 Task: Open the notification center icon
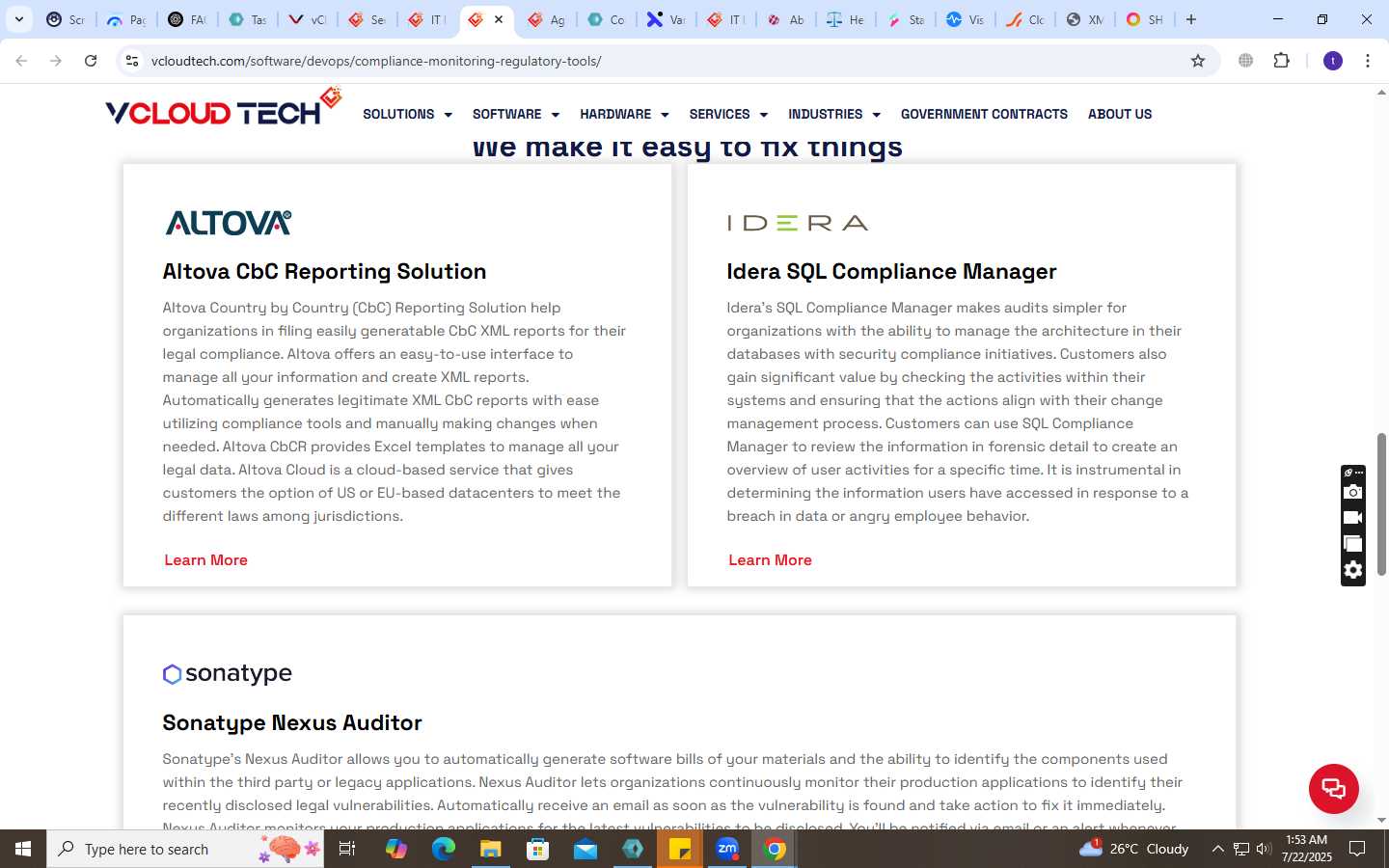click(x=1357, y=849)
